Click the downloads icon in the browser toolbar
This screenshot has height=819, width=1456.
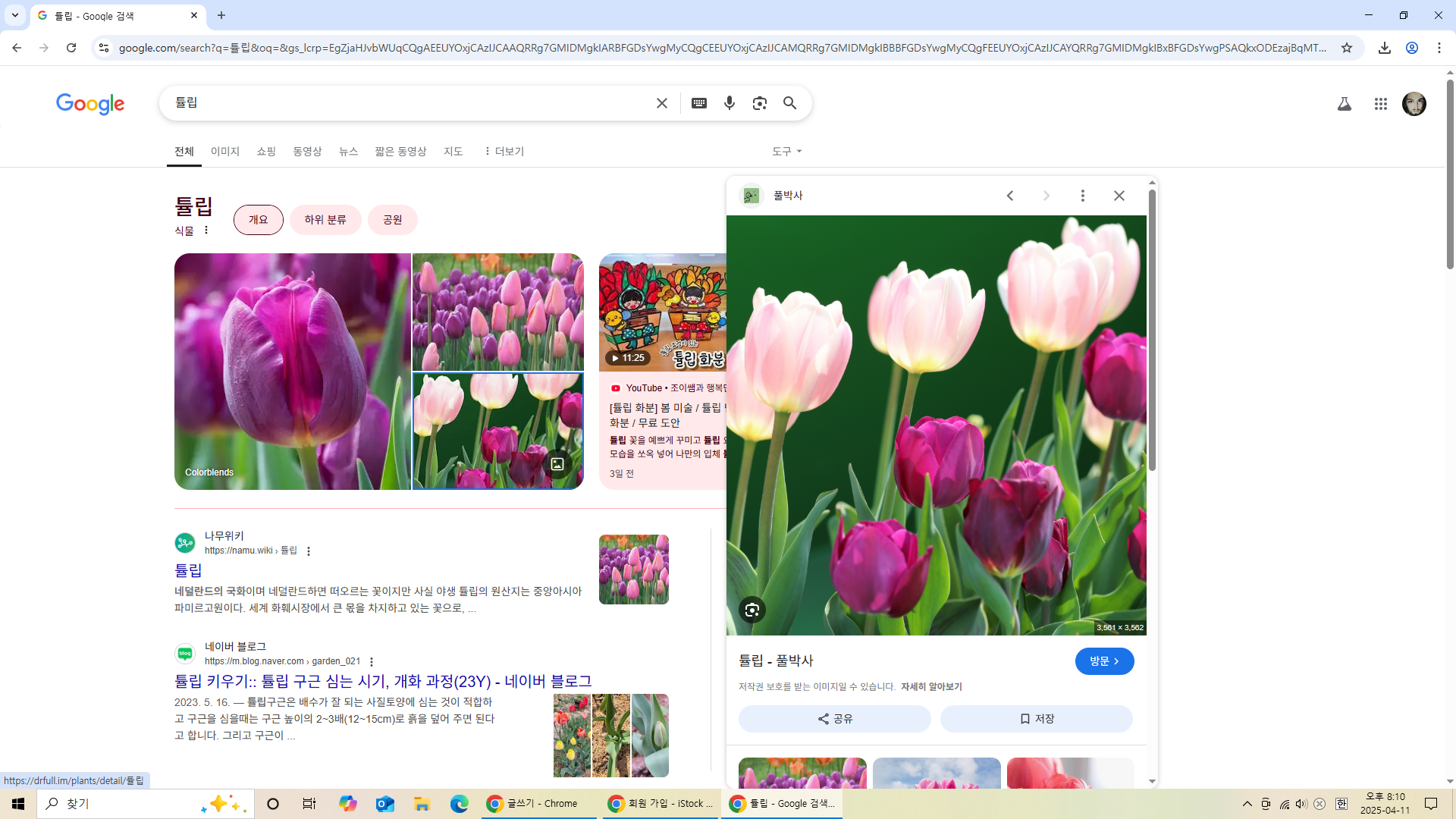pos(1385,47)
